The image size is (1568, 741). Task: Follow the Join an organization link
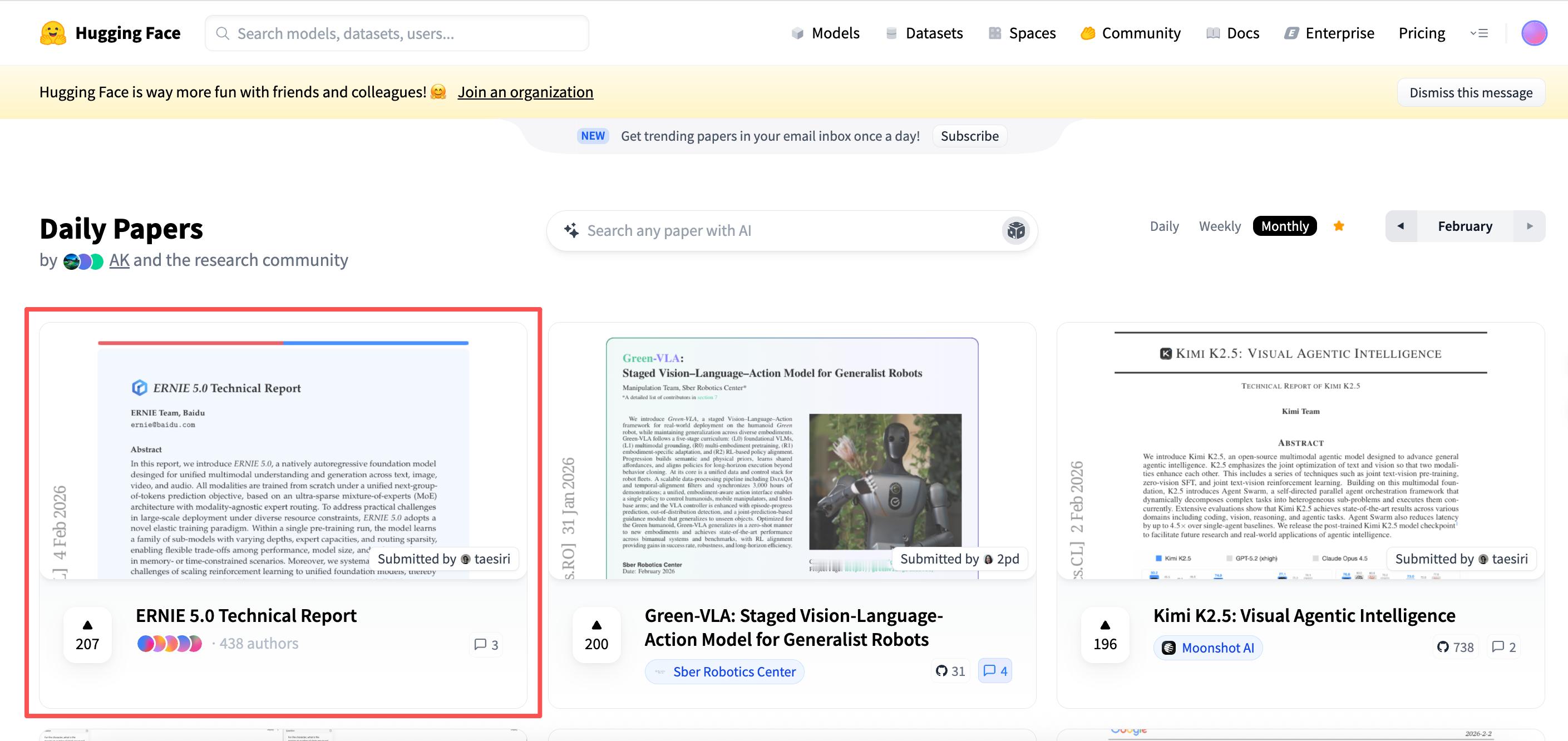pos(525,92)
